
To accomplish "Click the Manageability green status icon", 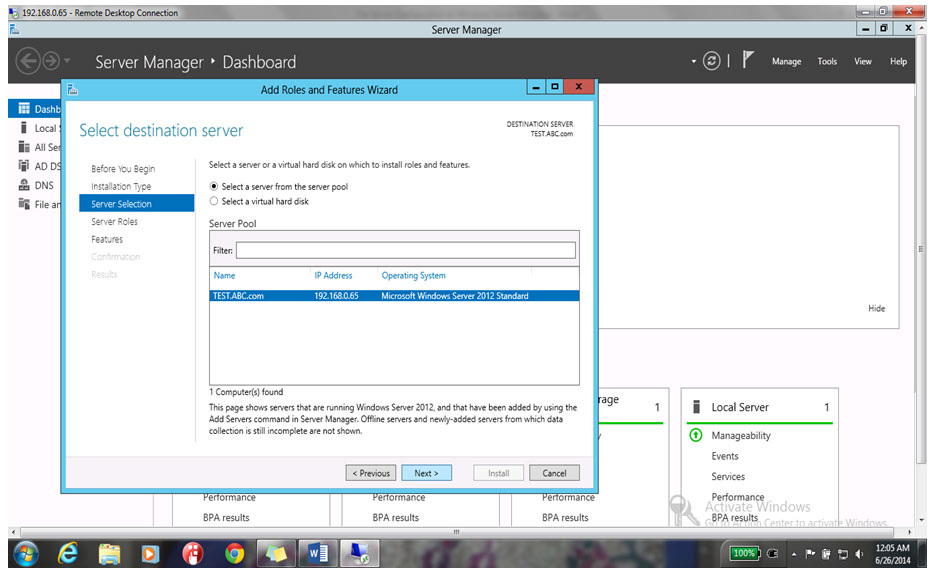I will click(x=695, y=435).
